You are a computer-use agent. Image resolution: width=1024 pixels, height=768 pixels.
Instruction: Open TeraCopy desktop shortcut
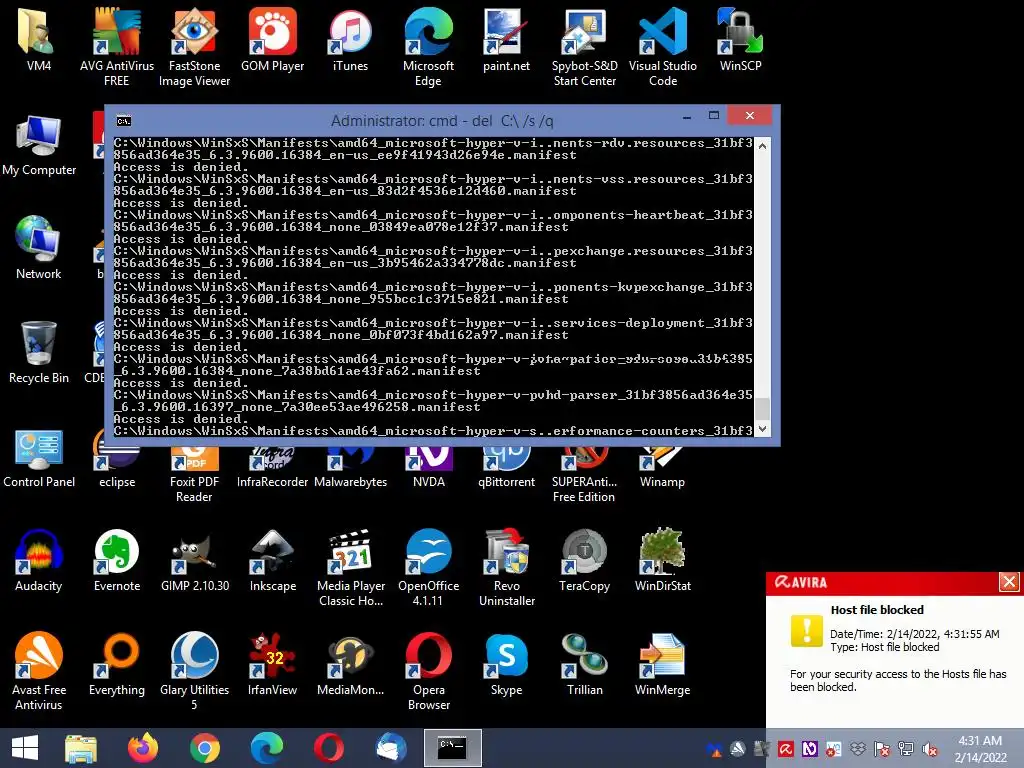[584, 560]
